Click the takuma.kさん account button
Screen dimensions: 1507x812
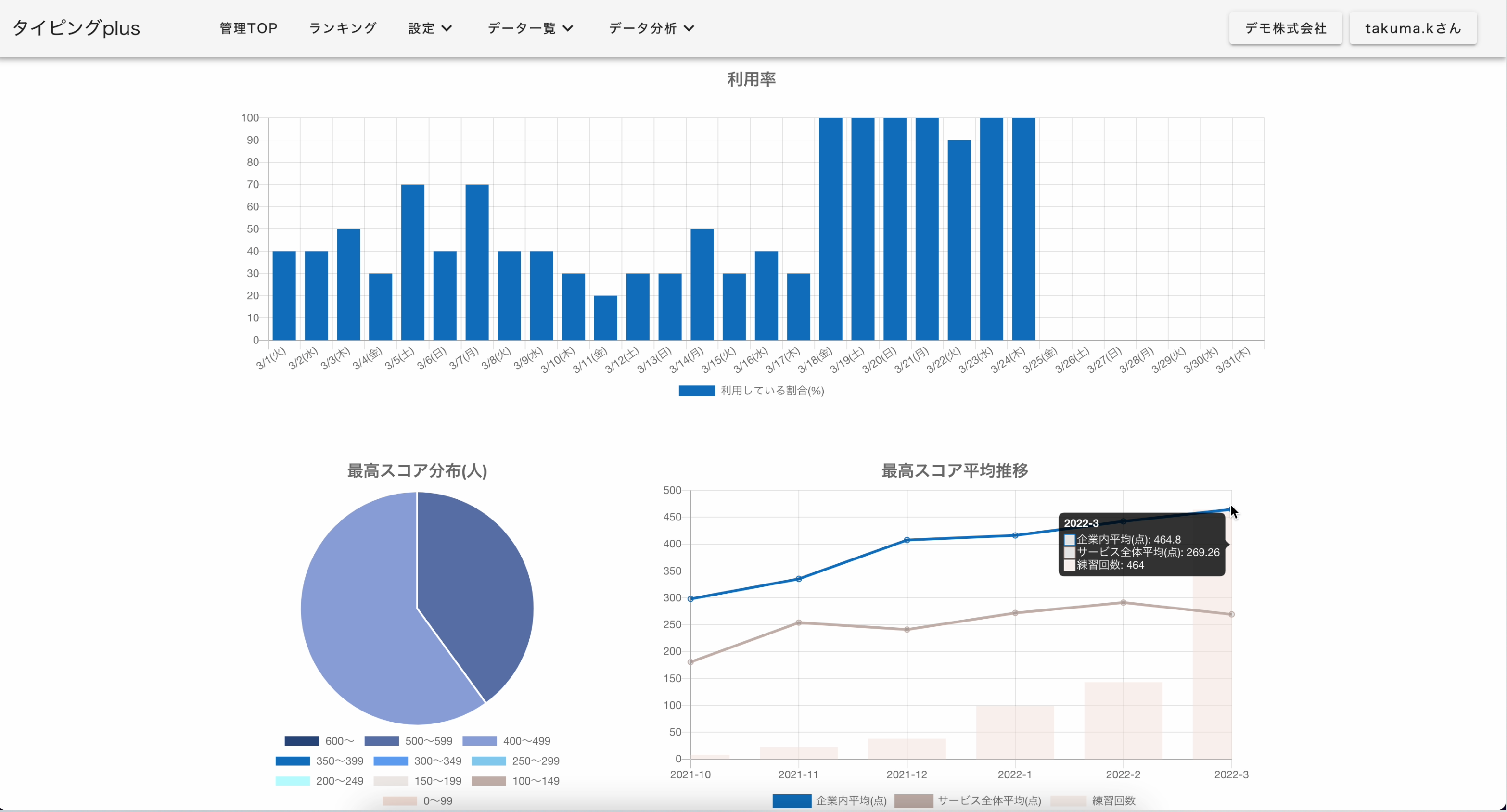click(1413, 28)
